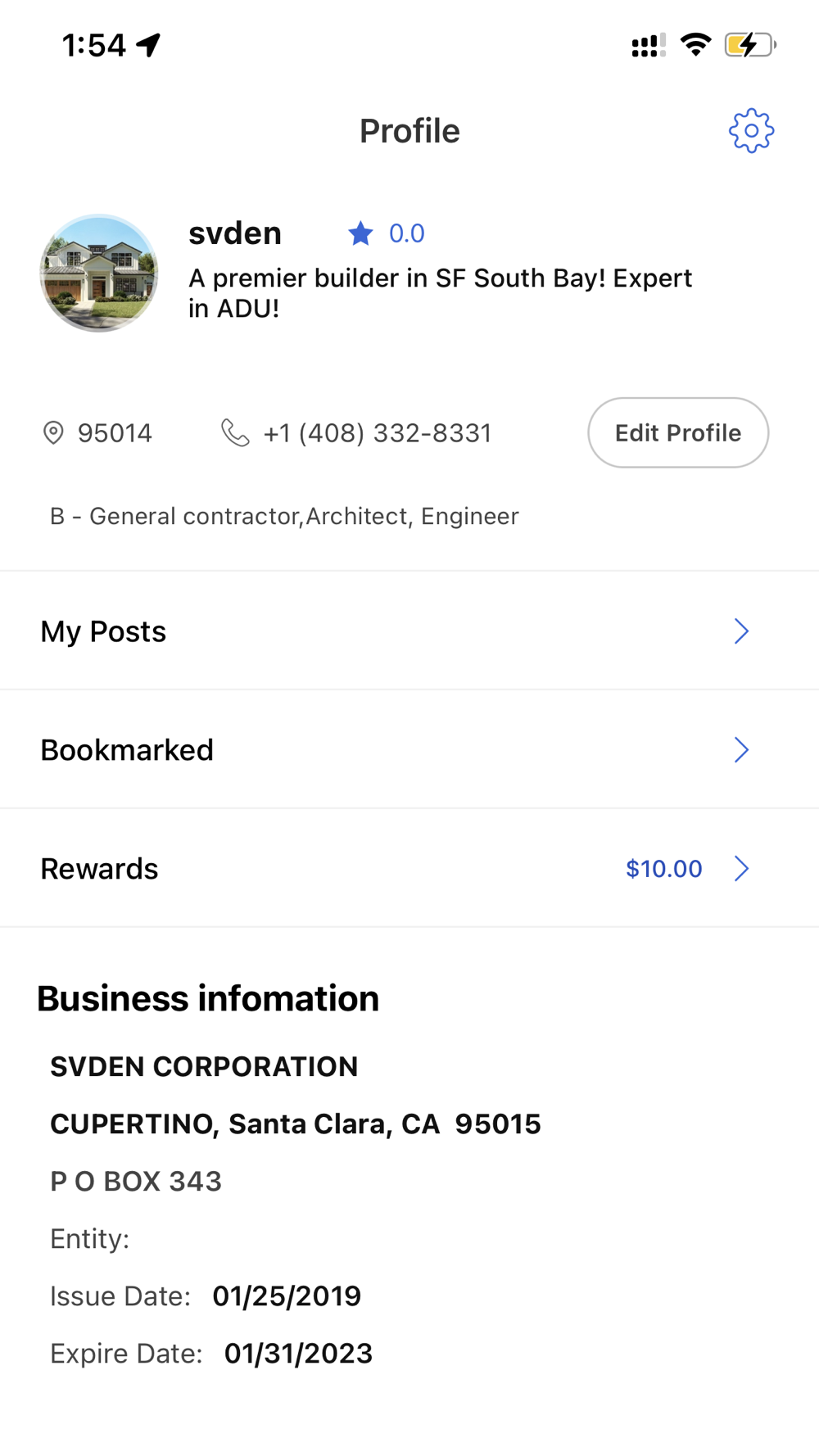The width and height of the screenshot is (819, 1456).
Task: Tap the blue rating star icon
Action: [360, 234]
